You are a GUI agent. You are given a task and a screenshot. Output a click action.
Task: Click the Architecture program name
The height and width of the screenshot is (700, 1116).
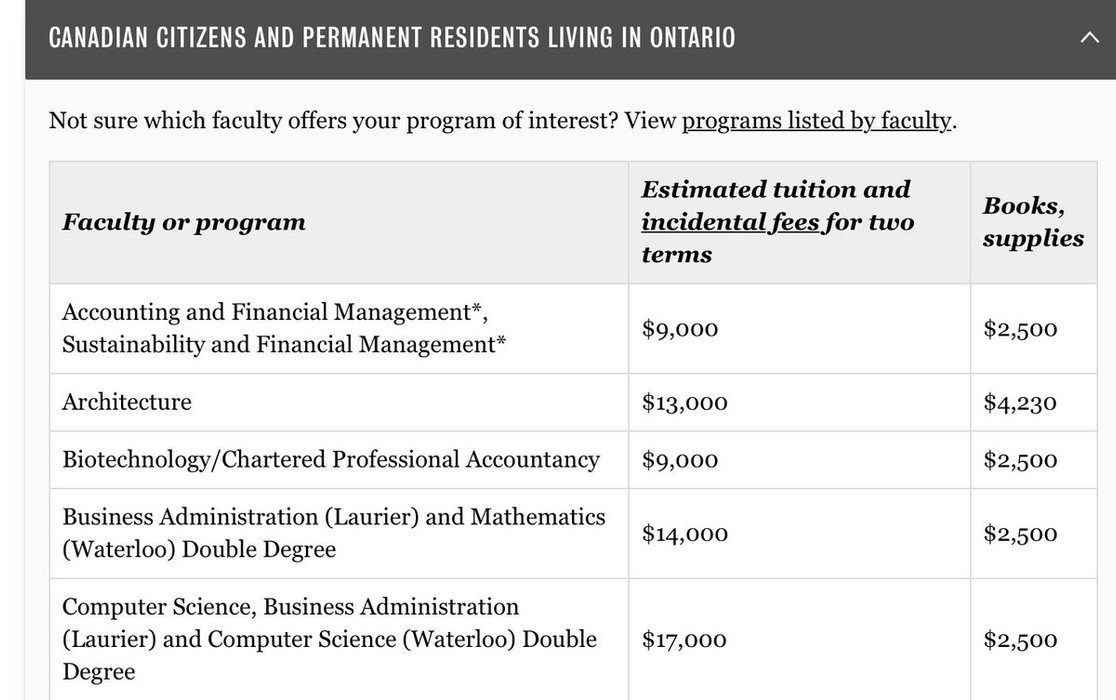127,402
